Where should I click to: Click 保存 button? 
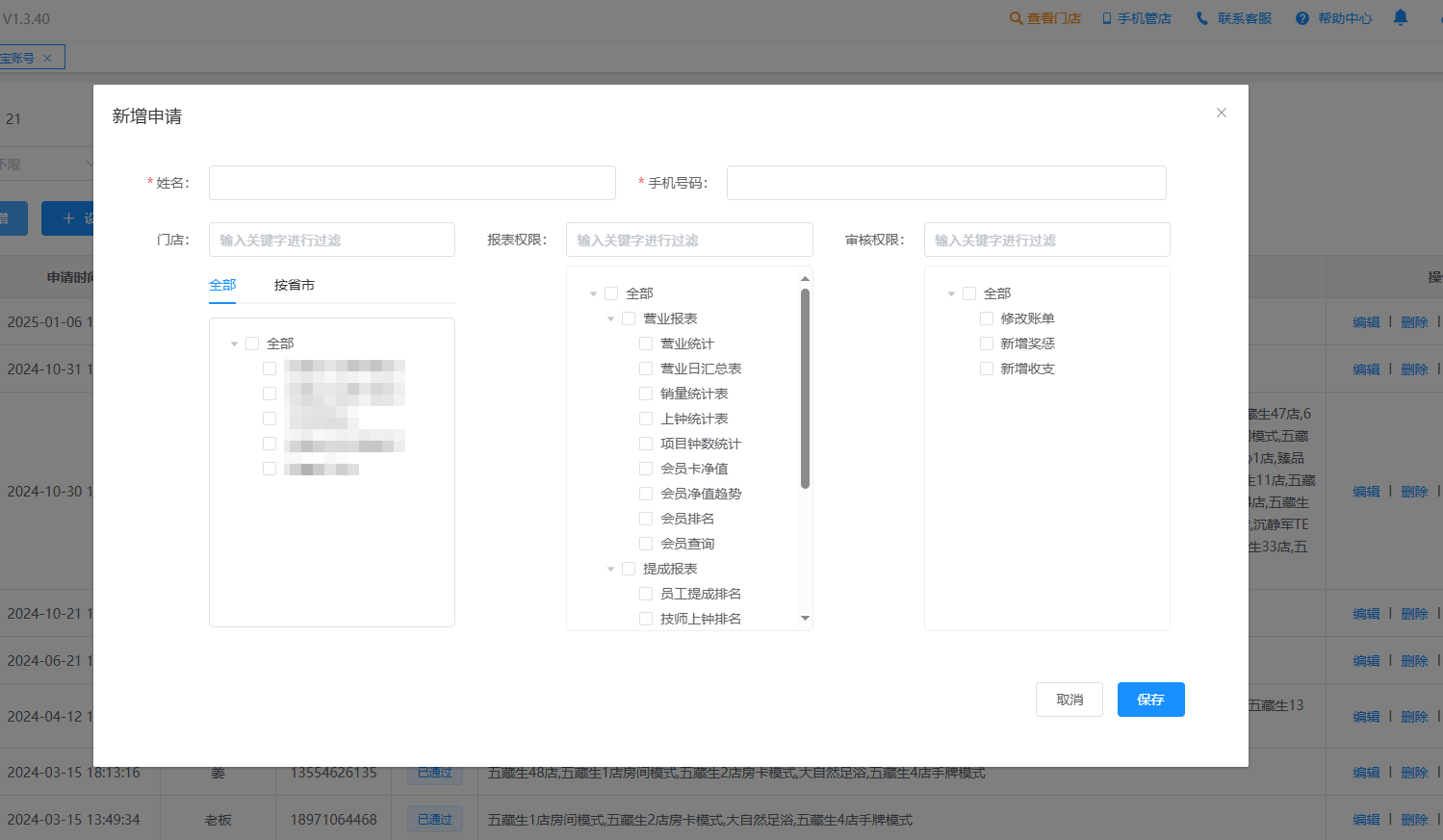pyautogui.click(x=1151, y=700)
